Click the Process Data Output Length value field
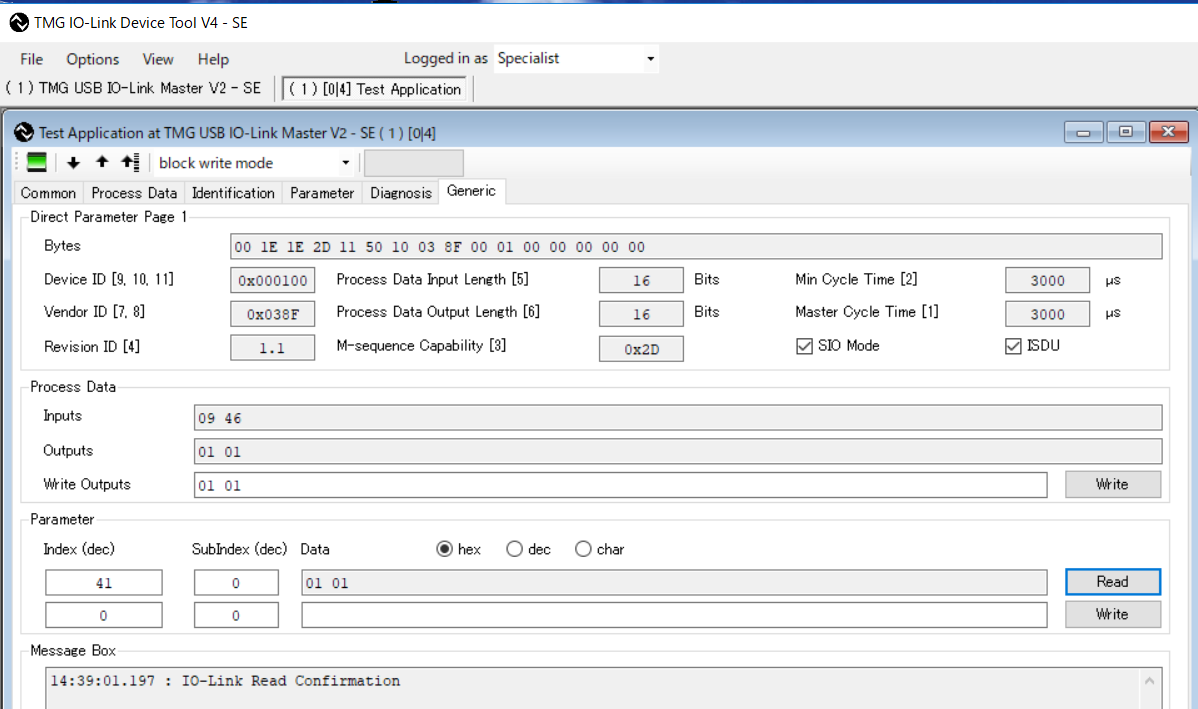 point(641,314)
